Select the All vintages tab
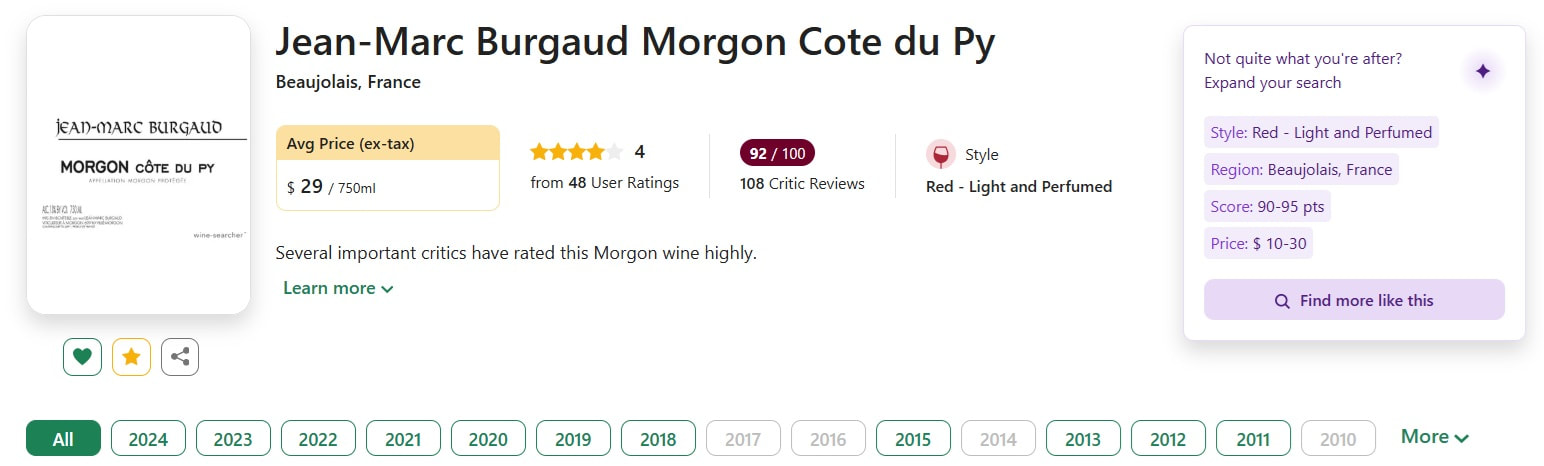Image resolution: width=1544 pixels, height=466 pixels. click(63, 439)
